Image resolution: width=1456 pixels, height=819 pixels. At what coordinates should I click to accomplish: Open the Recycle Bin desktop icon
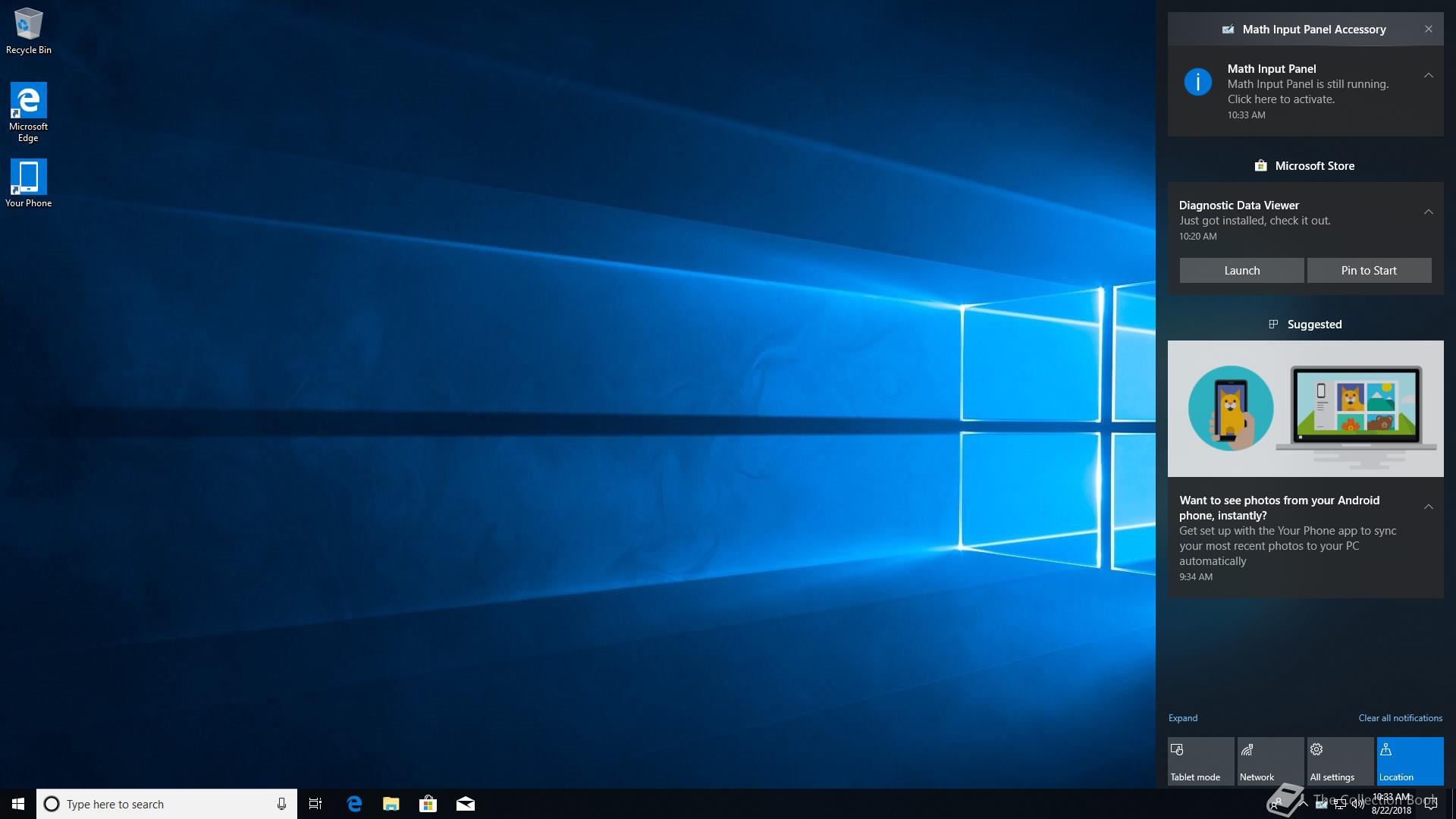click(28, 31)
